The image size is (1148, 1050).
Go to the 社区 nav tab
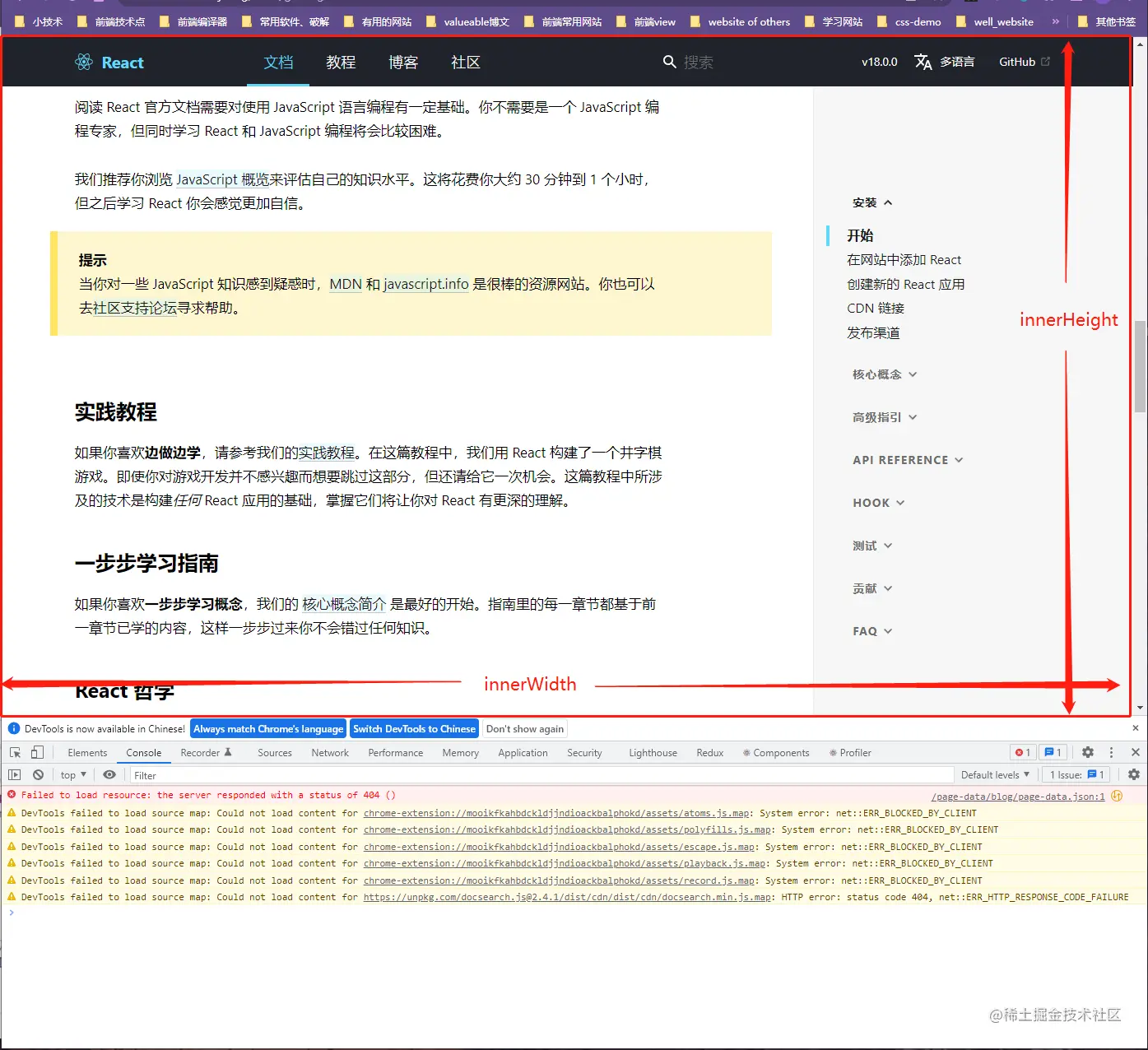466,63
